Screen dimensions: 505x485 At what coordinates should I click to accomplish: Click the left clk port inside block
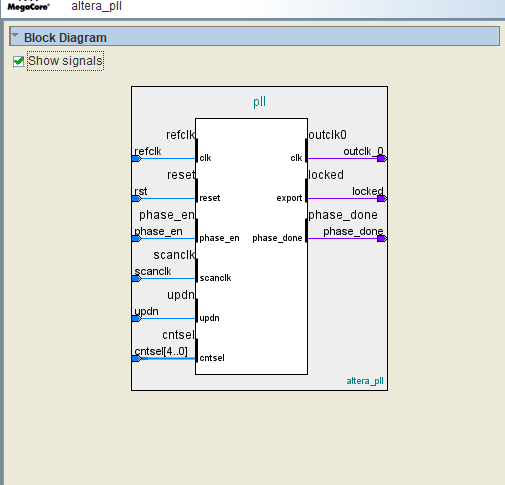pyautogui.click(x=205, y=158)
